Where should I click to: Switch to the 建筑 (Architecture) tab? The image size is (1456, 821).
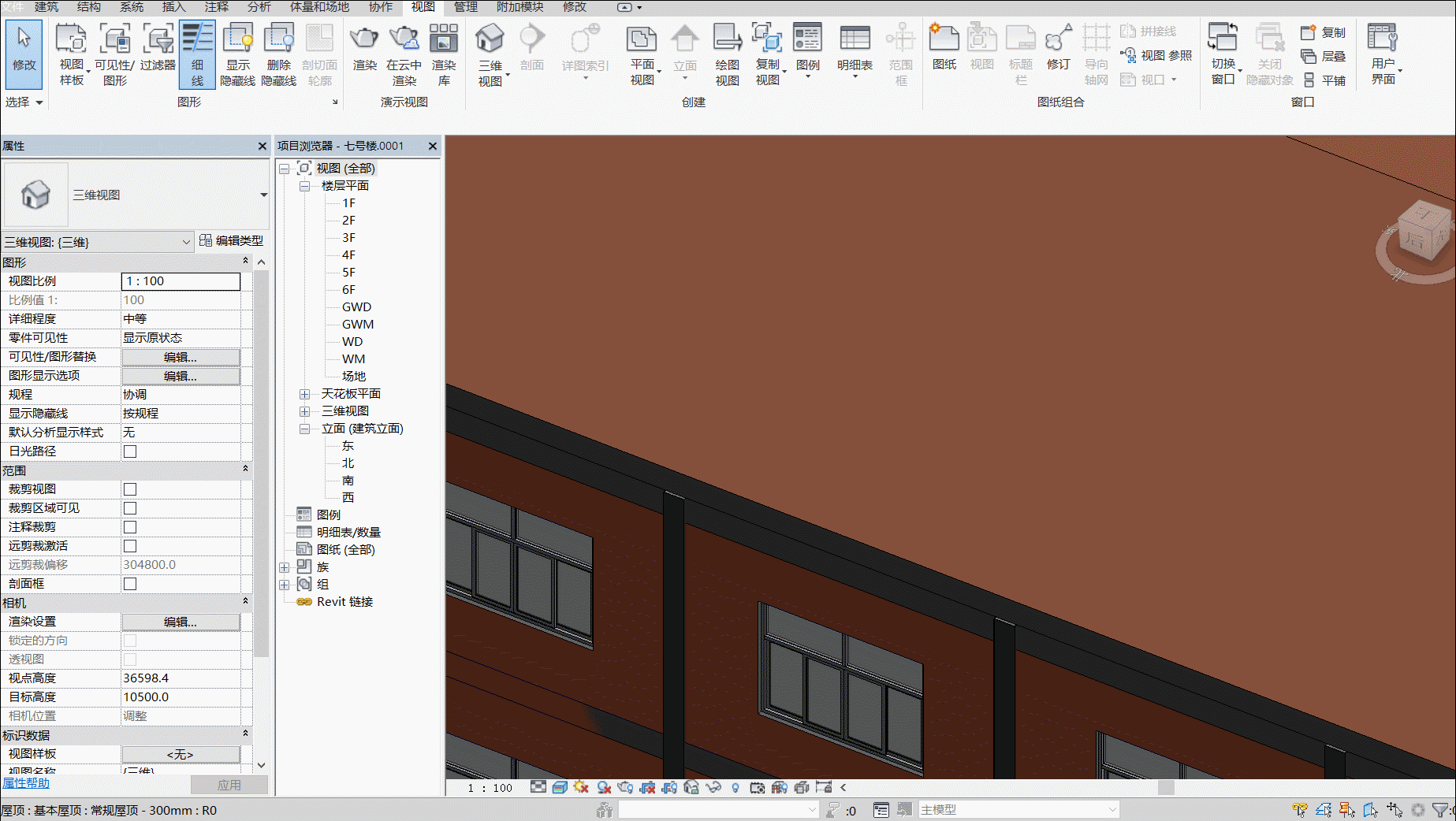pos(47,7)
